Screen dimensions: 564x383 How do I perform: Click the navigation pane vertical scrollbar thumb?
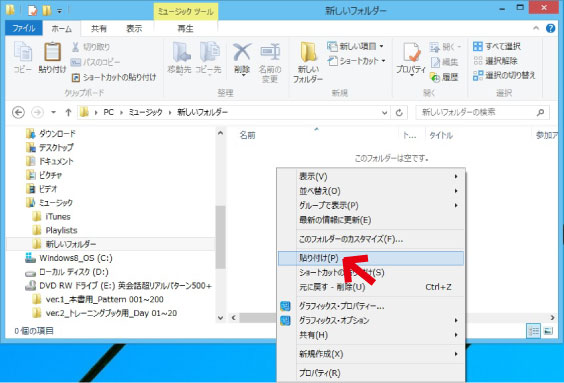pos(220,237)
